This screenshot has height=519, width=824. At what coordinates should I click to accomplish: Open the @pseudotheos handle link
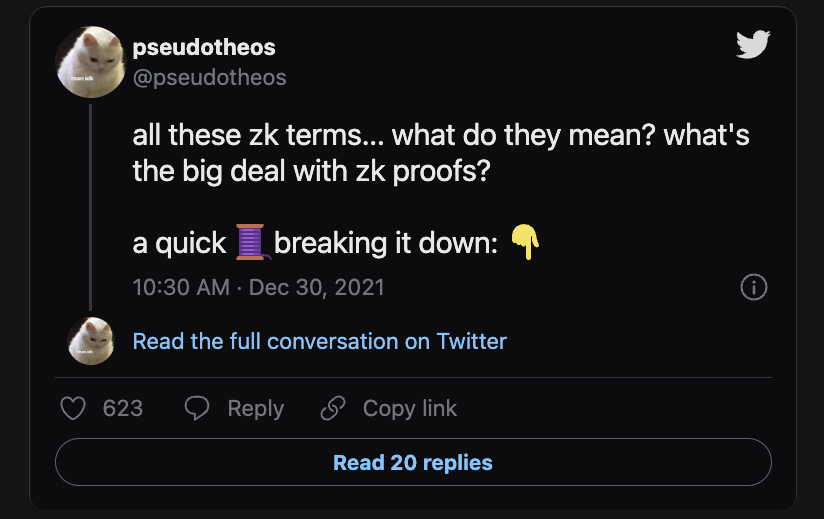[209, 77]
